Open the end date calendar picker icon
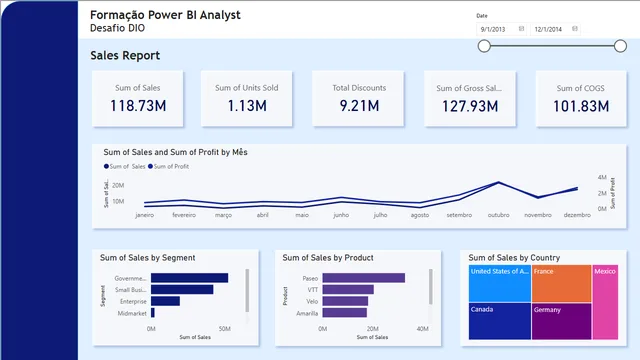This screenshot has width=640, height=360. (575, 29)
